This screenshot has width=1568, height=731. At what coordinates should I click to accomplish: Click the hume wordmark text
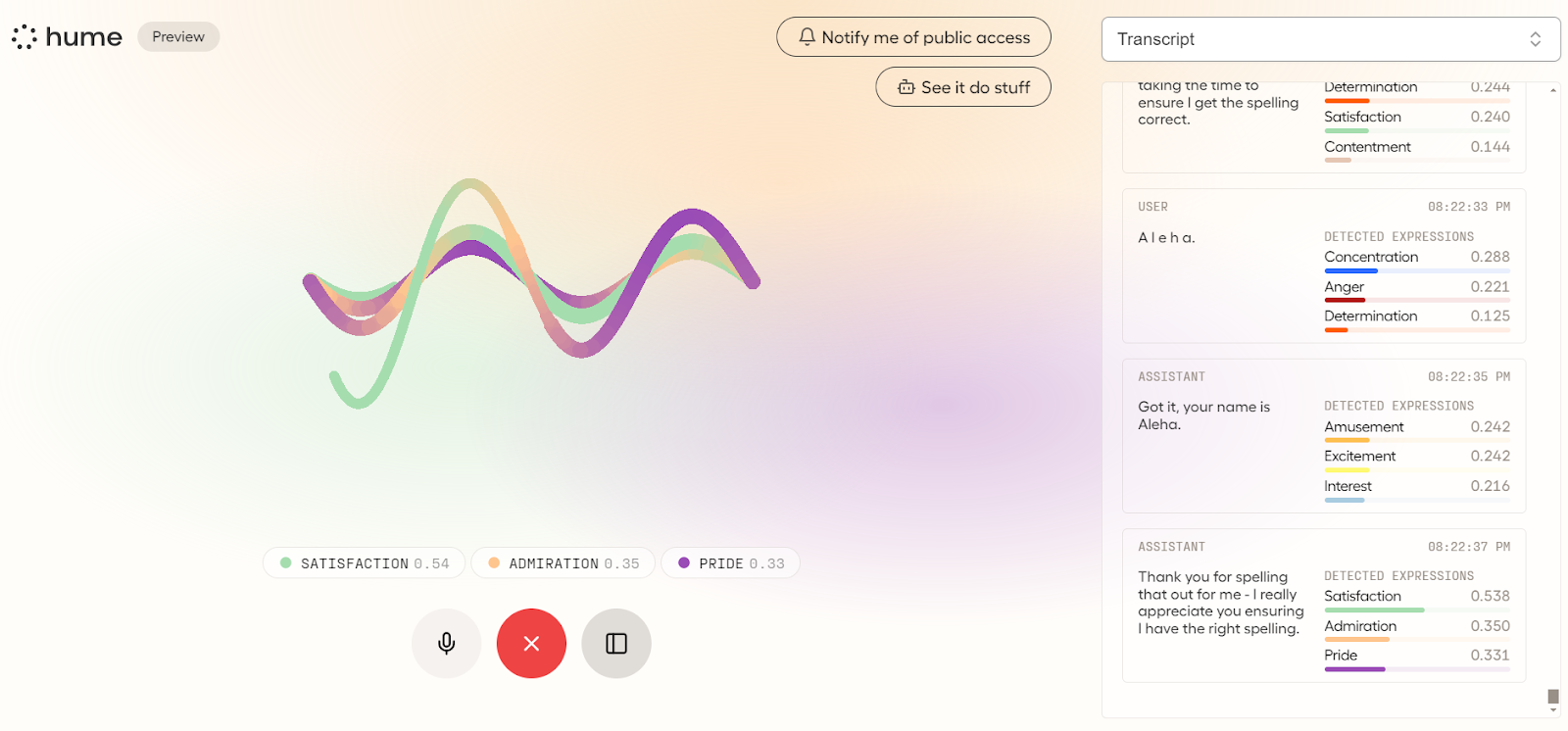click(x=84, y=37)
